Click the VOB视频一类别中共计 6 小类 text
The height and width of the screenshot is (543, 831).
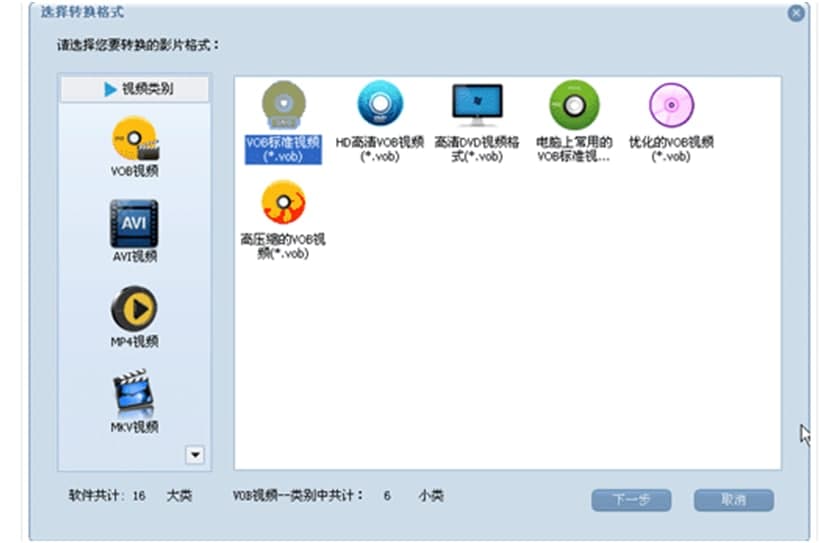338,496
